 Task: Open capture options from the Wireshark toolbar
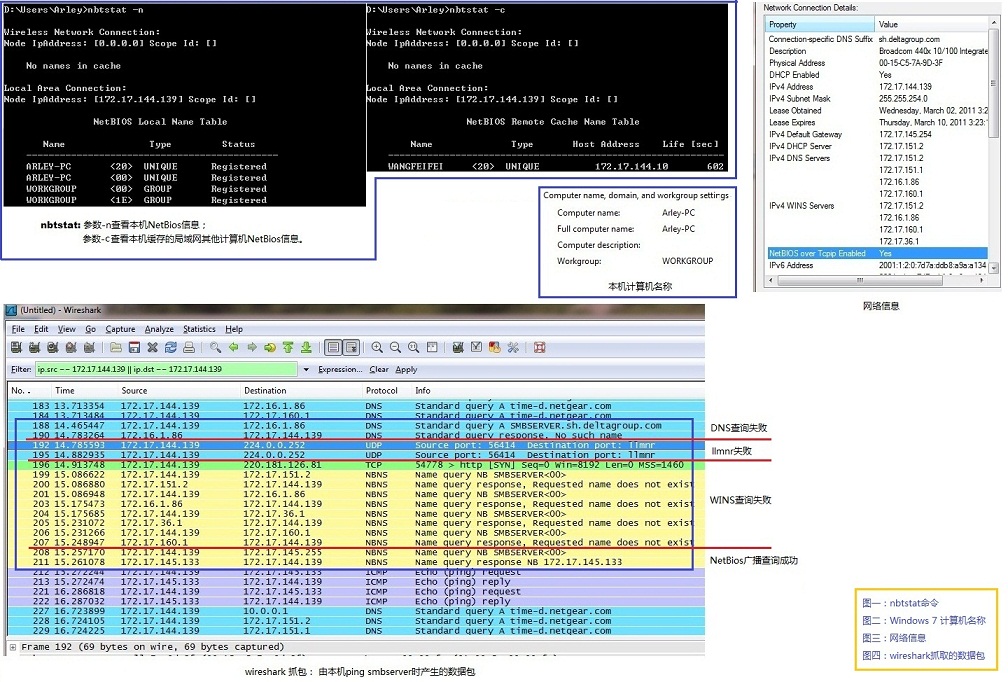35,348
